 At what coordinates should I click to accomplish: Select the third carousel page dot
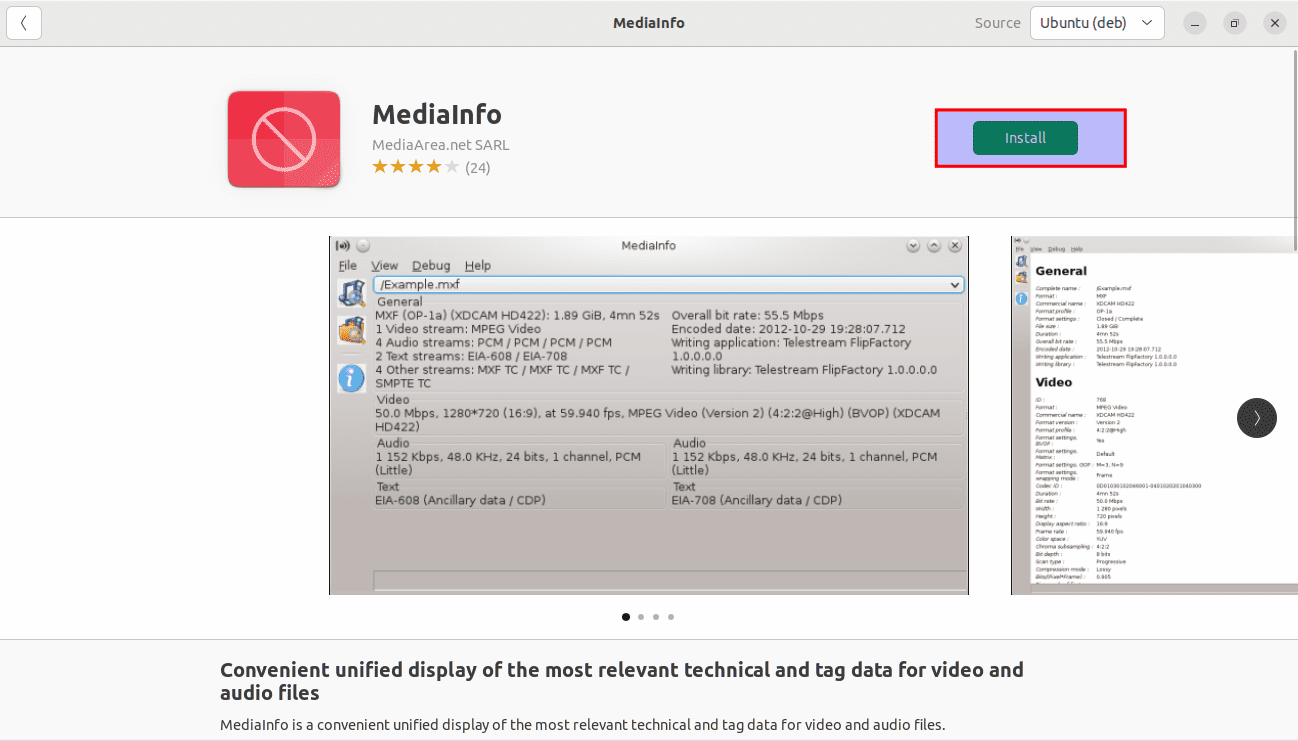656,617
